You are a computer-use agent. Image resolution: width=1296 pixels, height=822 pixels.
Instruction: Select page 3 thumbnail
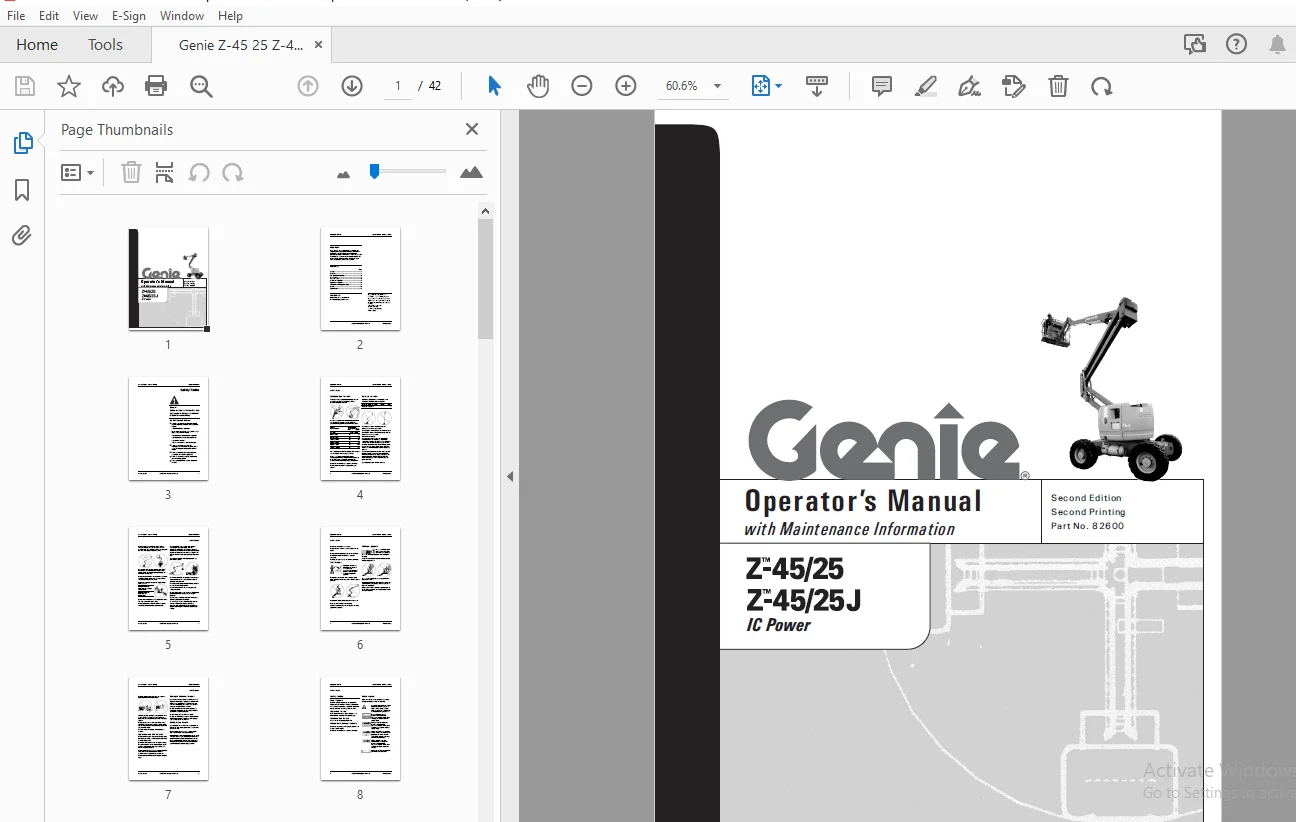[x=168, y=428]
